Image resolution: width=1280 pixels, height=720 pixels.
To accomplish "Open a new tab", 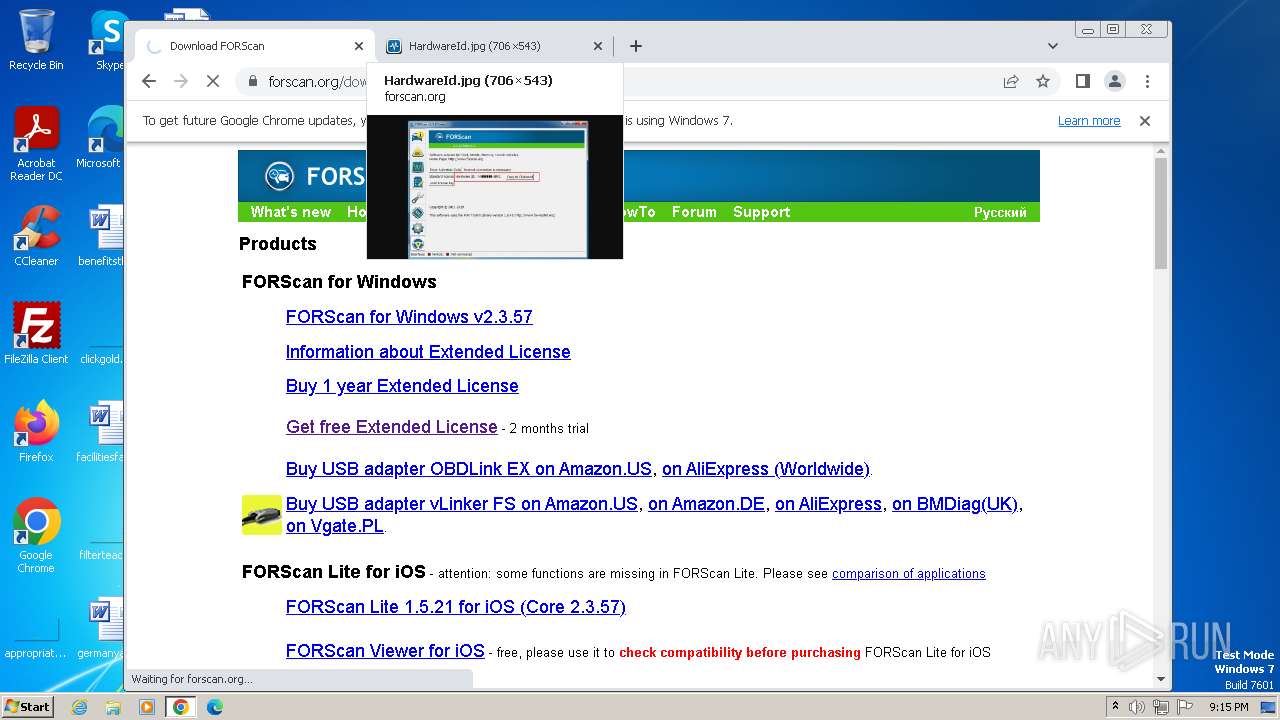I will [635, 46].
